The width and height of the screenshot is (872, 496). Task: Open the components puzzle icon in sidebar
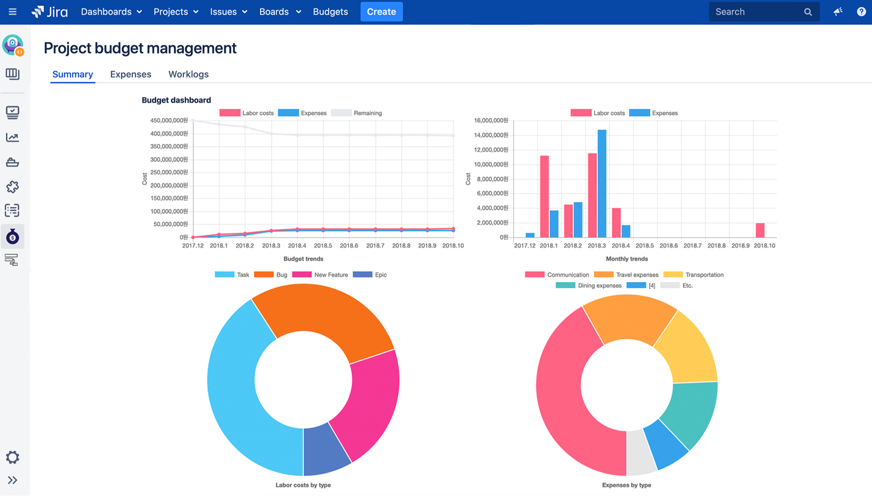pos(12,187)
